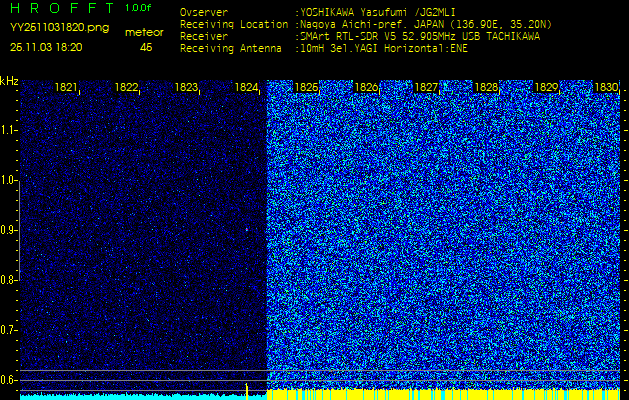Click the 1824 time marker
This screenshot has height=400, width=629.
(246, 87)
